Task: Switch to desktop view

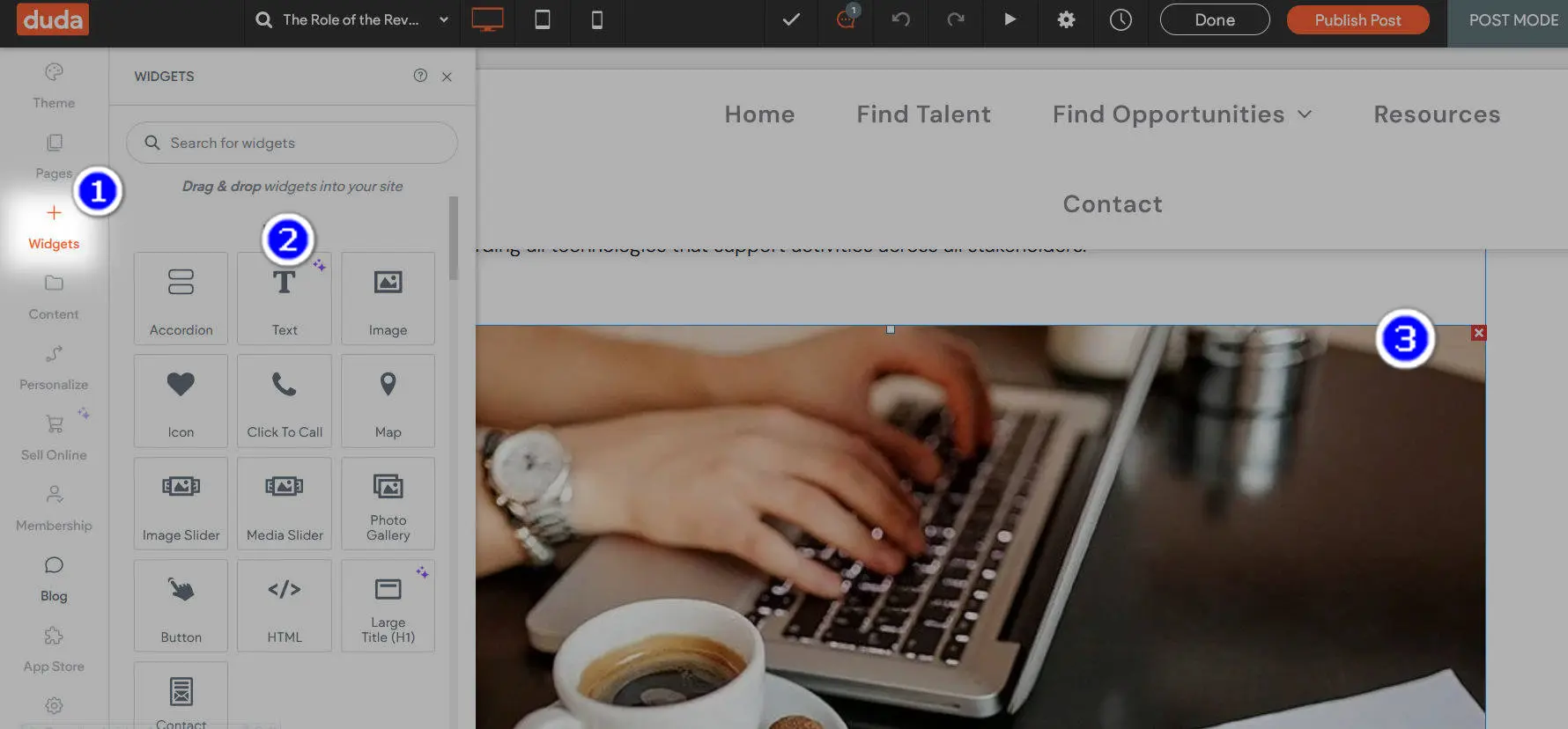Action: pyautogui.click(x=487, y=19)
